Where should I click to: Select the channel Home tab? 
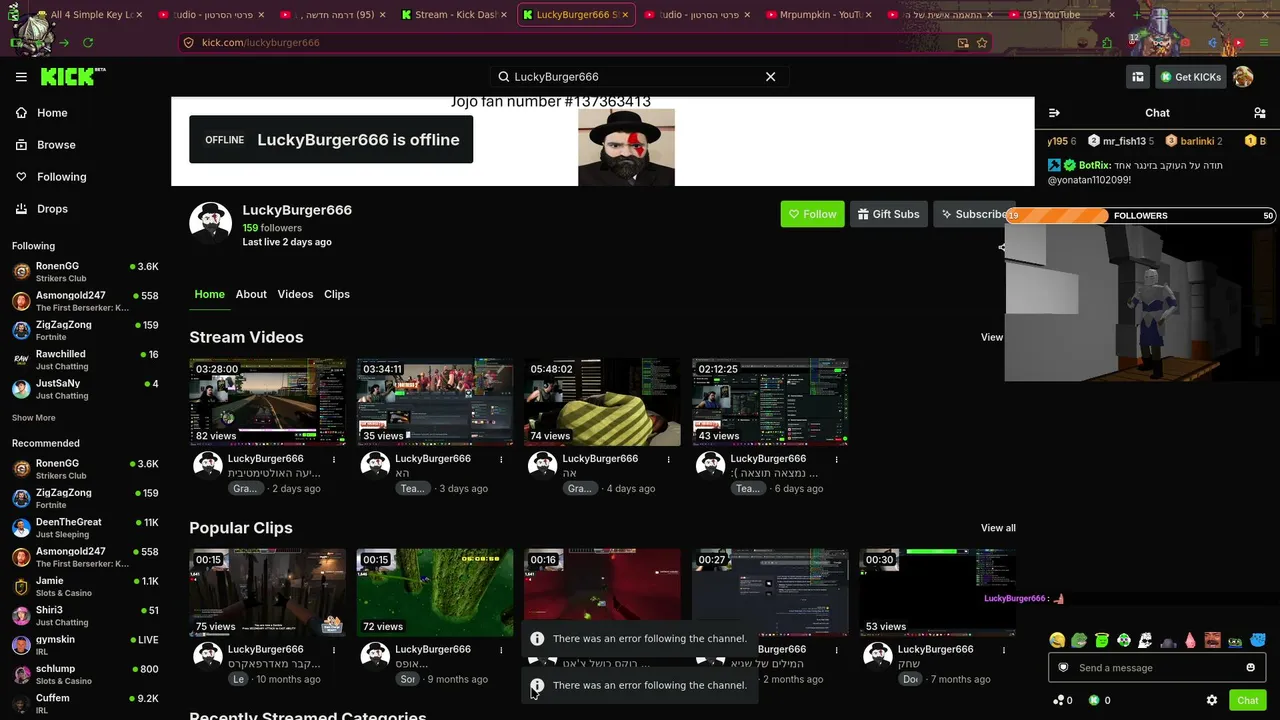coord(209,294)
